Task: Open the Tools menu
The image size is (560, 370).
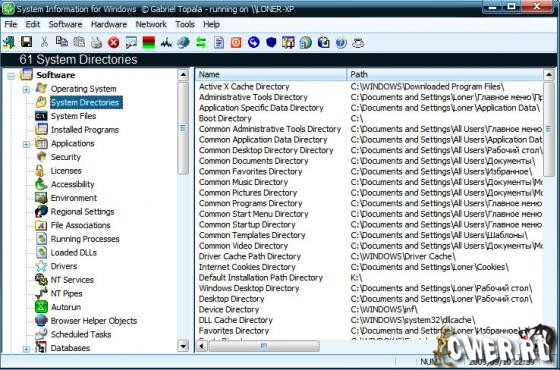Action: click(x=185, y=24)
